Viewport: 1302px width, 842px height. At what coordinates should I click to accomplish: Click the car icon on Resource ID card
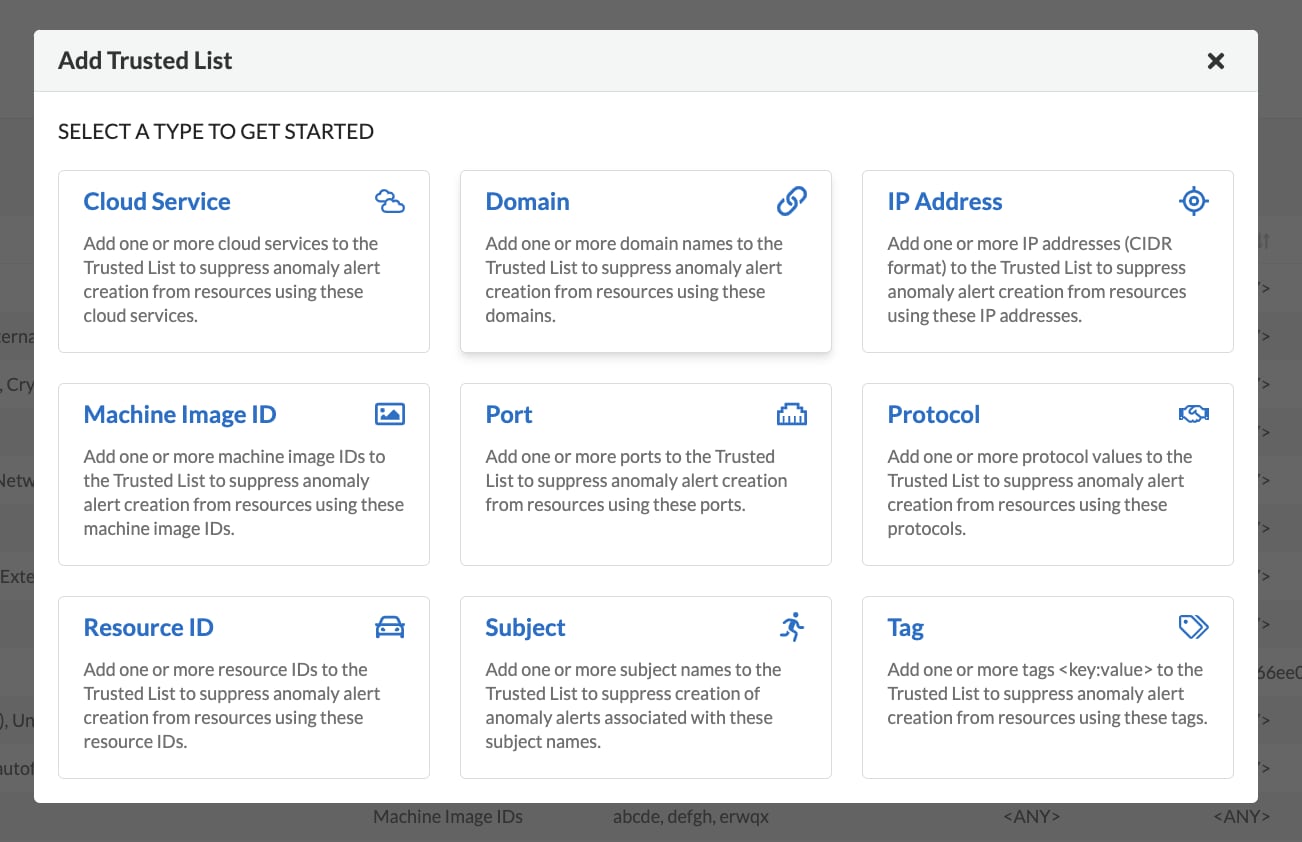click(x=389, y=627)
